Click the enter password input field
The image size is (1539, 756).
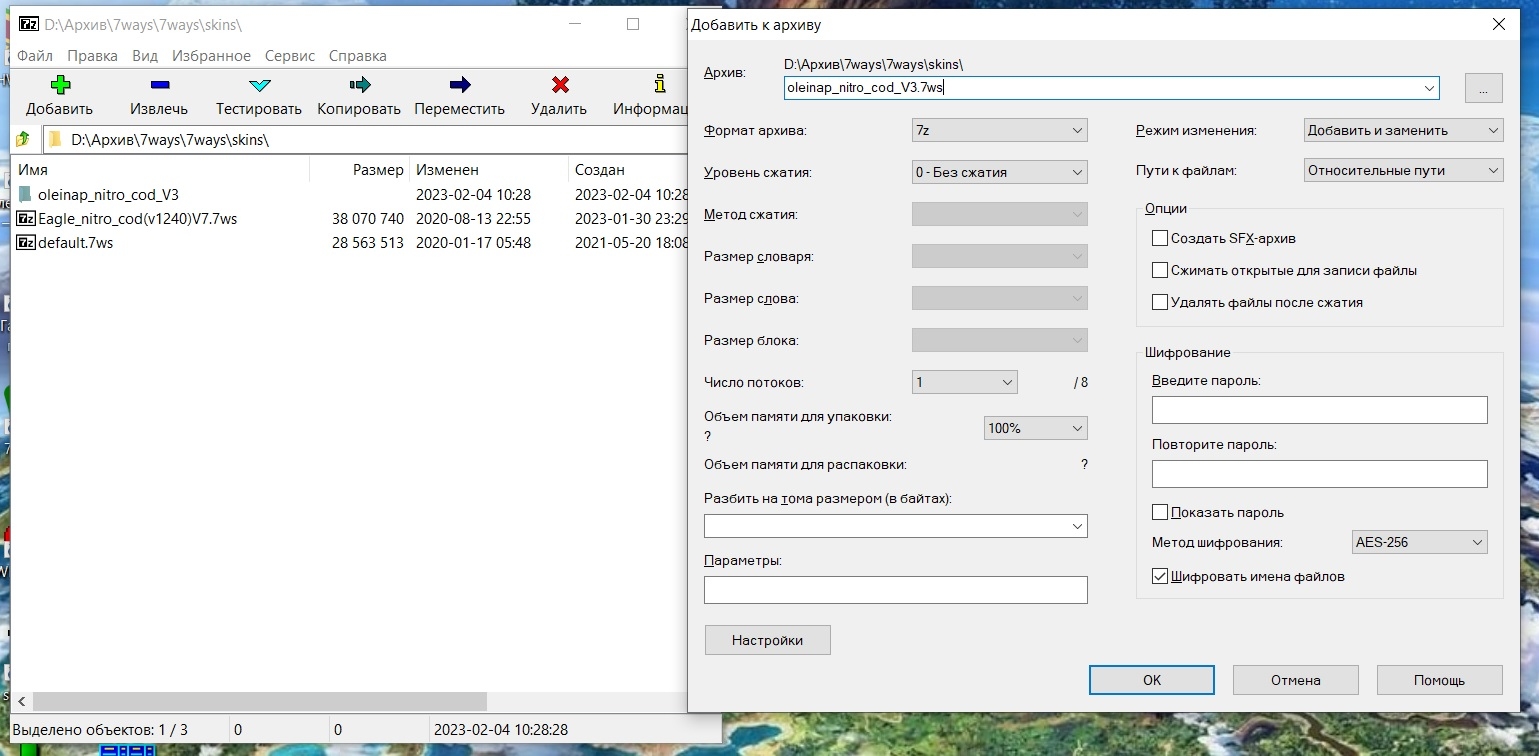pyautogui.click(x=1319, y=410)
